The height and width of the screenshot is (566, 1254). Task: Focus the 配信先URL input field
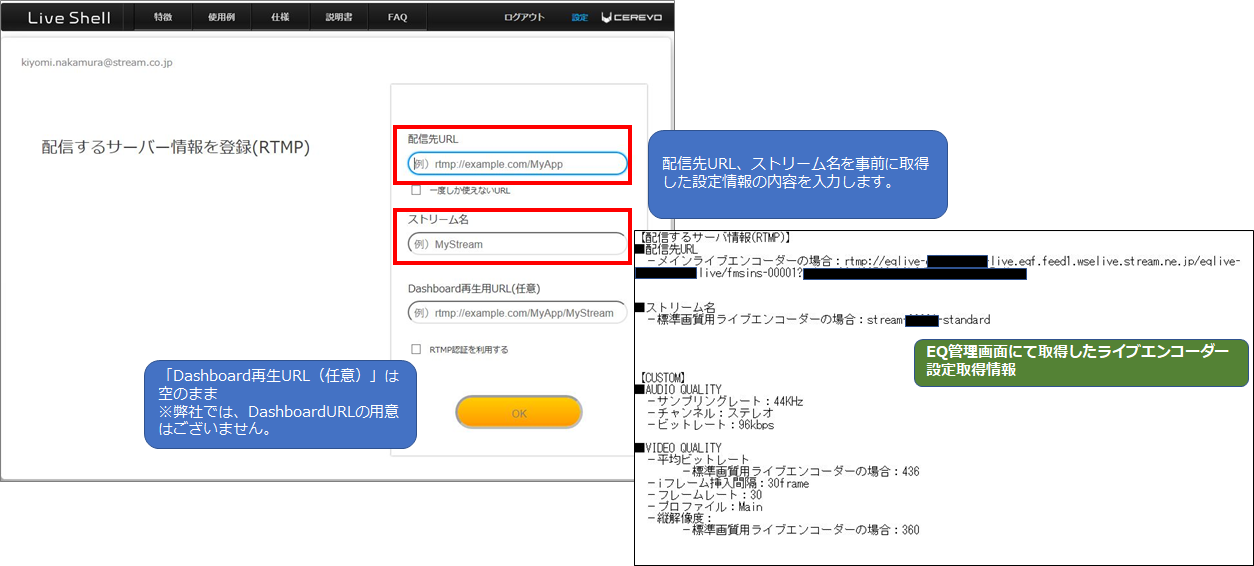tap(517, 164)
